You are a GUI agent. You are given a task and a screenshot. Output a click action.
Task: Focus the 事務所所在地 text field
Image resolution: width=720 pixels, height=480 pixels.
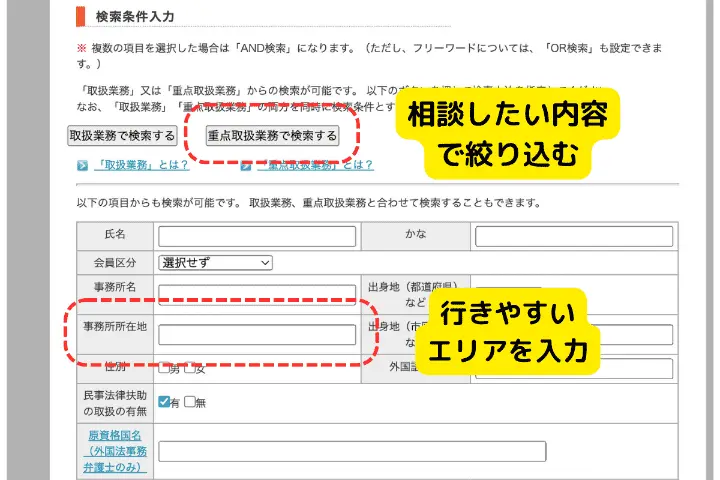click(x=257, y=335)
